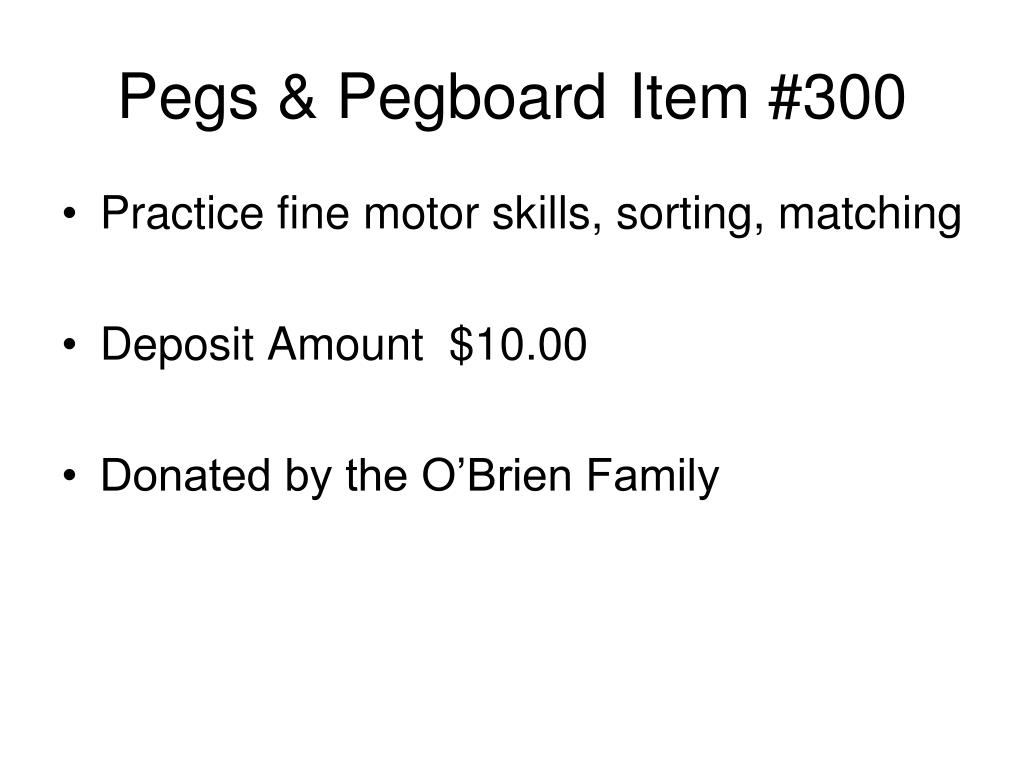Click the word 'matching' in first bullet
Image resolution: width=1024 pixels, height=768 pixels.
pos(870,215)
